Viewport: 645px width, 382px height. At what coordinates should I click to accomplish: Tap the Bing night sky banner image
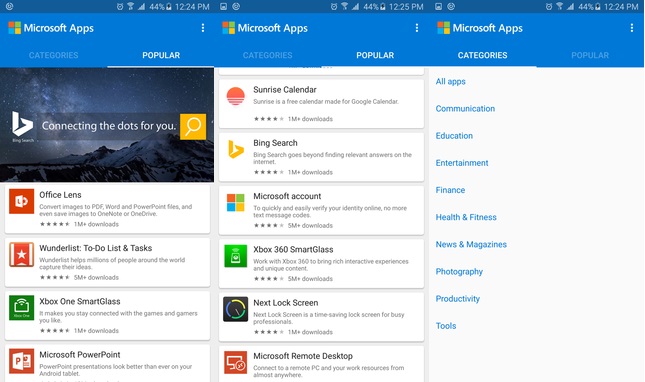(x=107, y=125)
